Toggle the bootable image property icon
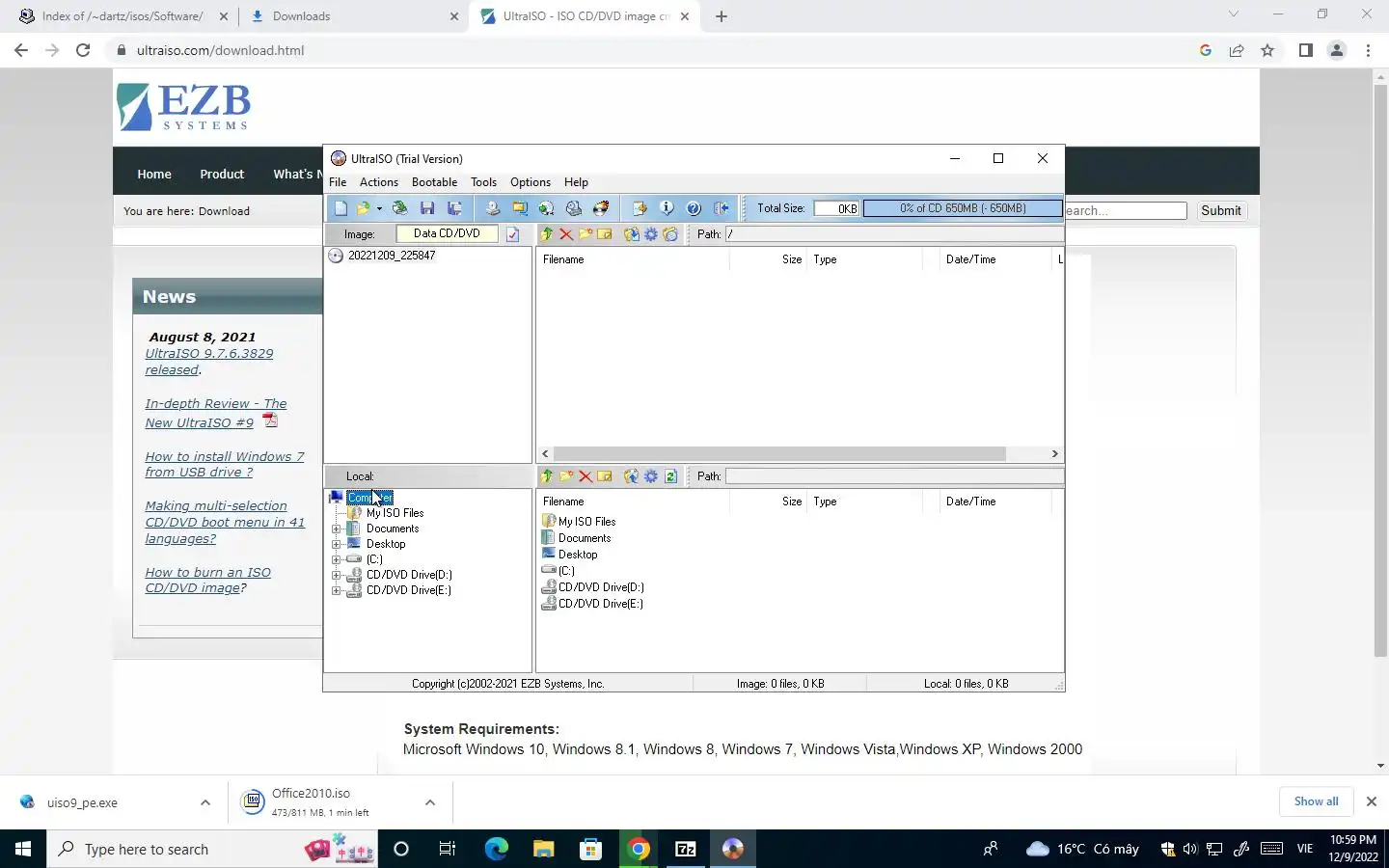The height and width of the screenshot is (868, 1389). pos(513,234)
